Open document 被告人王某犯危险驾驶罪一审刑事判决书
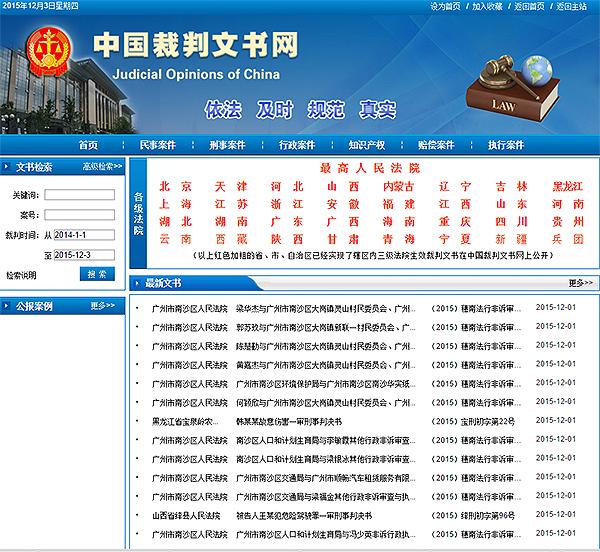Viewport: 600px width, 552px height. click(x=304, y=516)
